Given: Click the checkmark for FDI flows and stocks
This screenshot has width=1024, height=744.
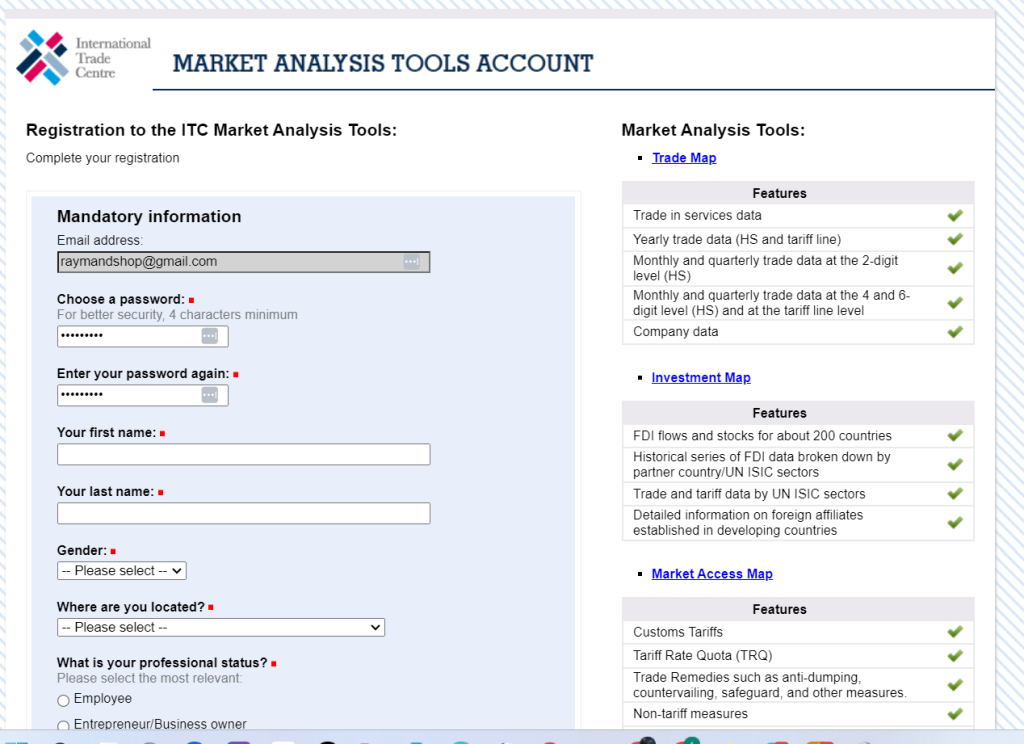Looking at the screenshot, I should [x=955, y=435].
